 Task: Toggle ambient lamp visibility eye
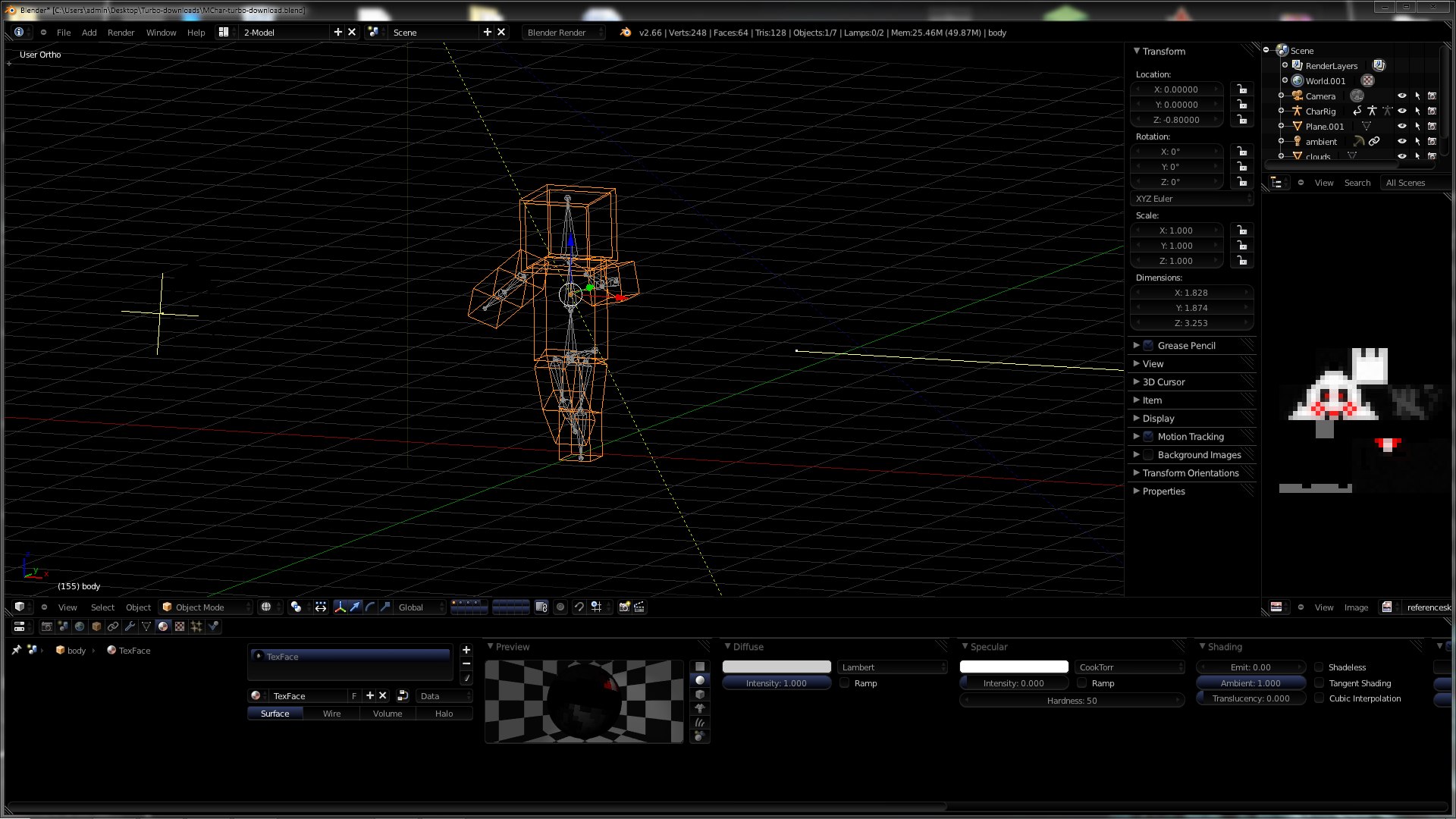(x=1401, y=142)
